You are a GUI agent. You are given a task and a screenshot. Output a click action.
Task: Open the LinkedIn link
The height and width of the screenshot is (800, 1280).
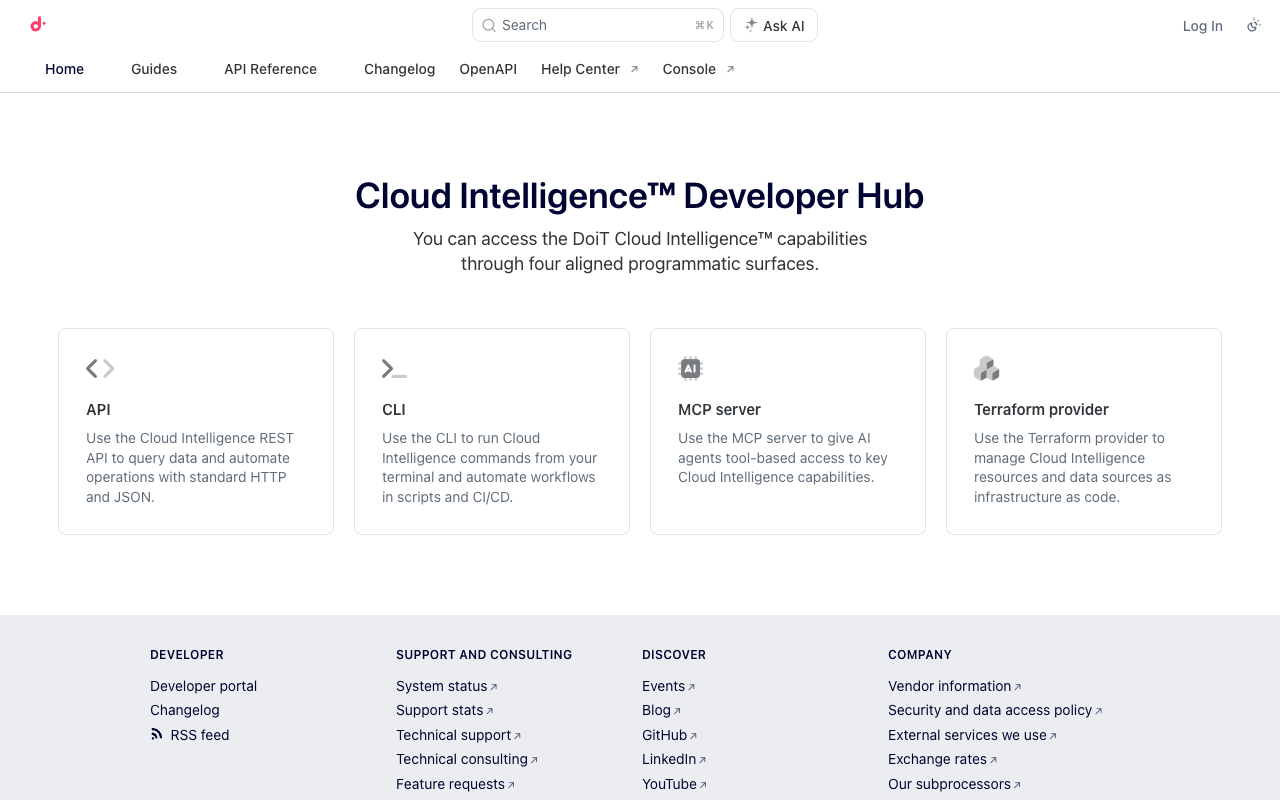coord(669,759)
